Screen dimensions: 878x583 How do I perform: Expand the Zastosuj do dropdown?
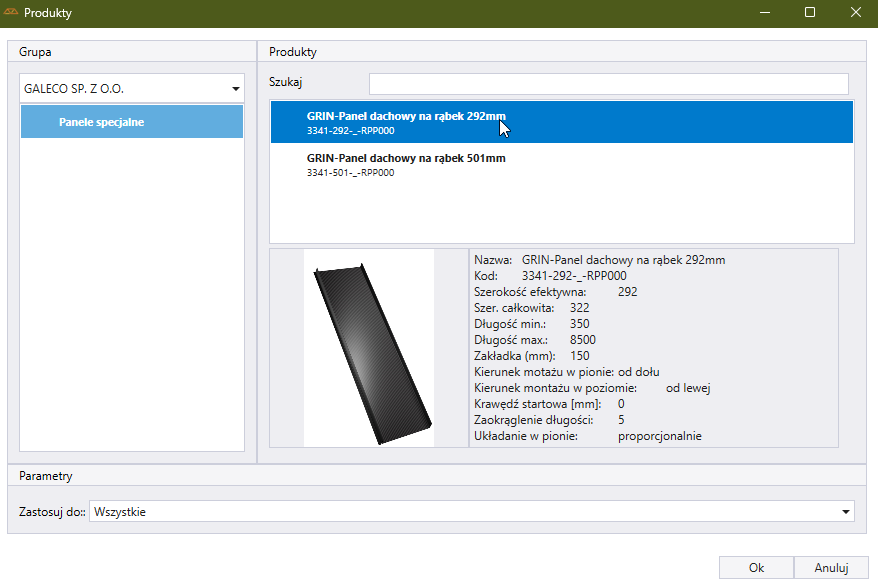click(x=845, y=512)
